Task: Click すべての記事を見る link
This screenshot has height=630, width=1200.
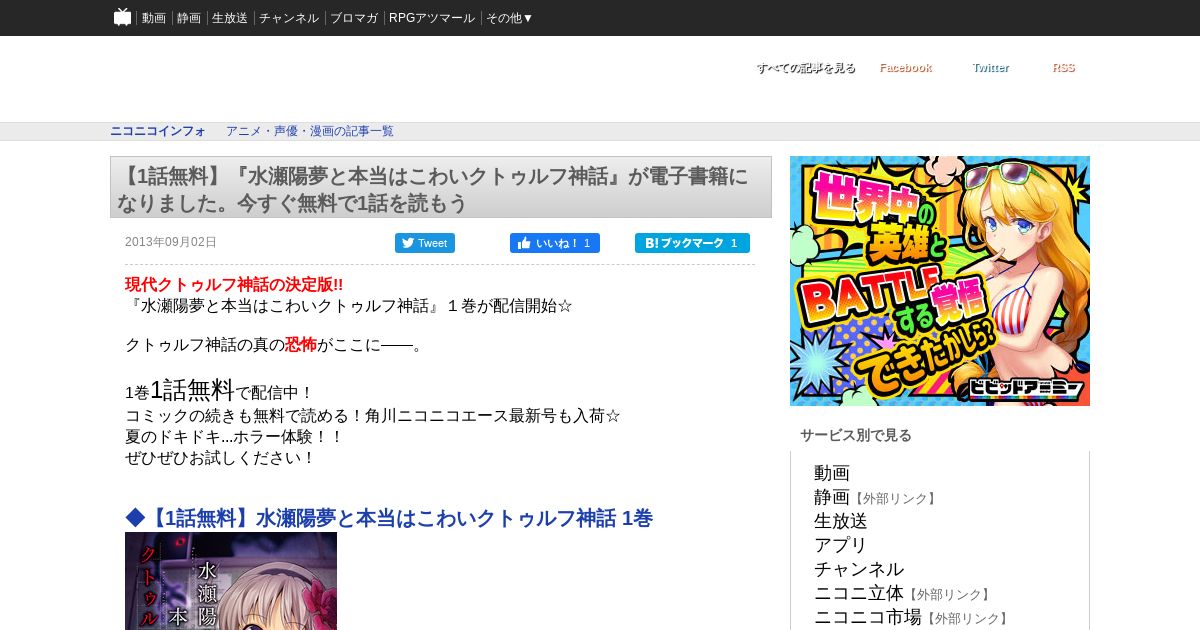Action: 806,68
